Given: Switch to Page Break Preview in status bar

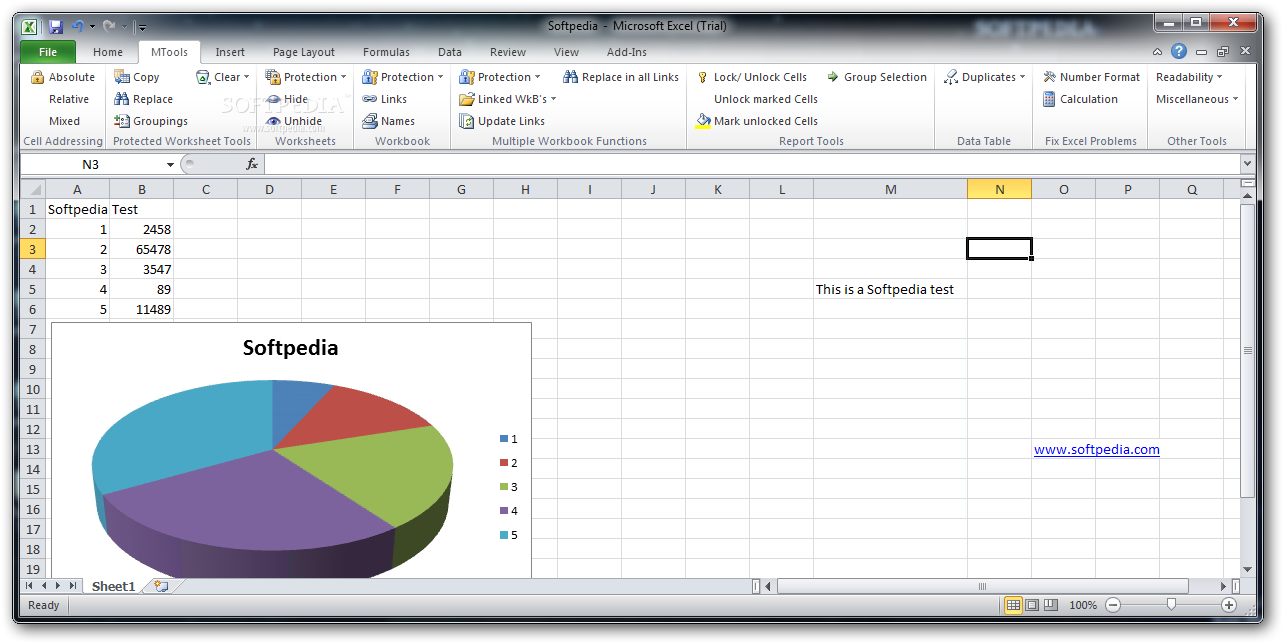Looking at the screenshot, I should [x=1052, y=605].
